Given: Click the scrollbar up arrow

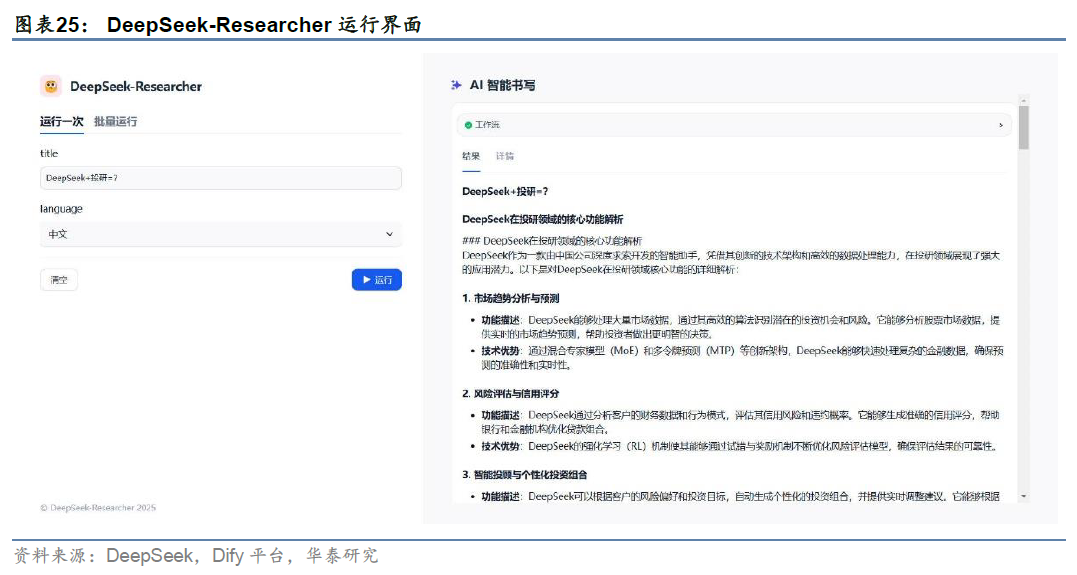Looking at the screenshot, I should pos(1024,100).
